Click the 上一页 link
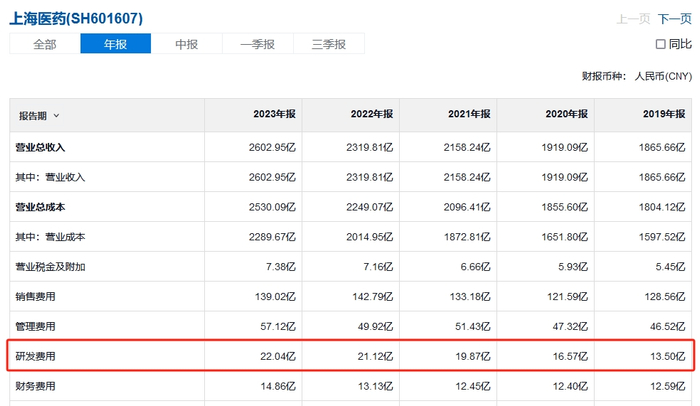Image resolution: width=700 pixels, height=406 pixels. pos(633,18)
